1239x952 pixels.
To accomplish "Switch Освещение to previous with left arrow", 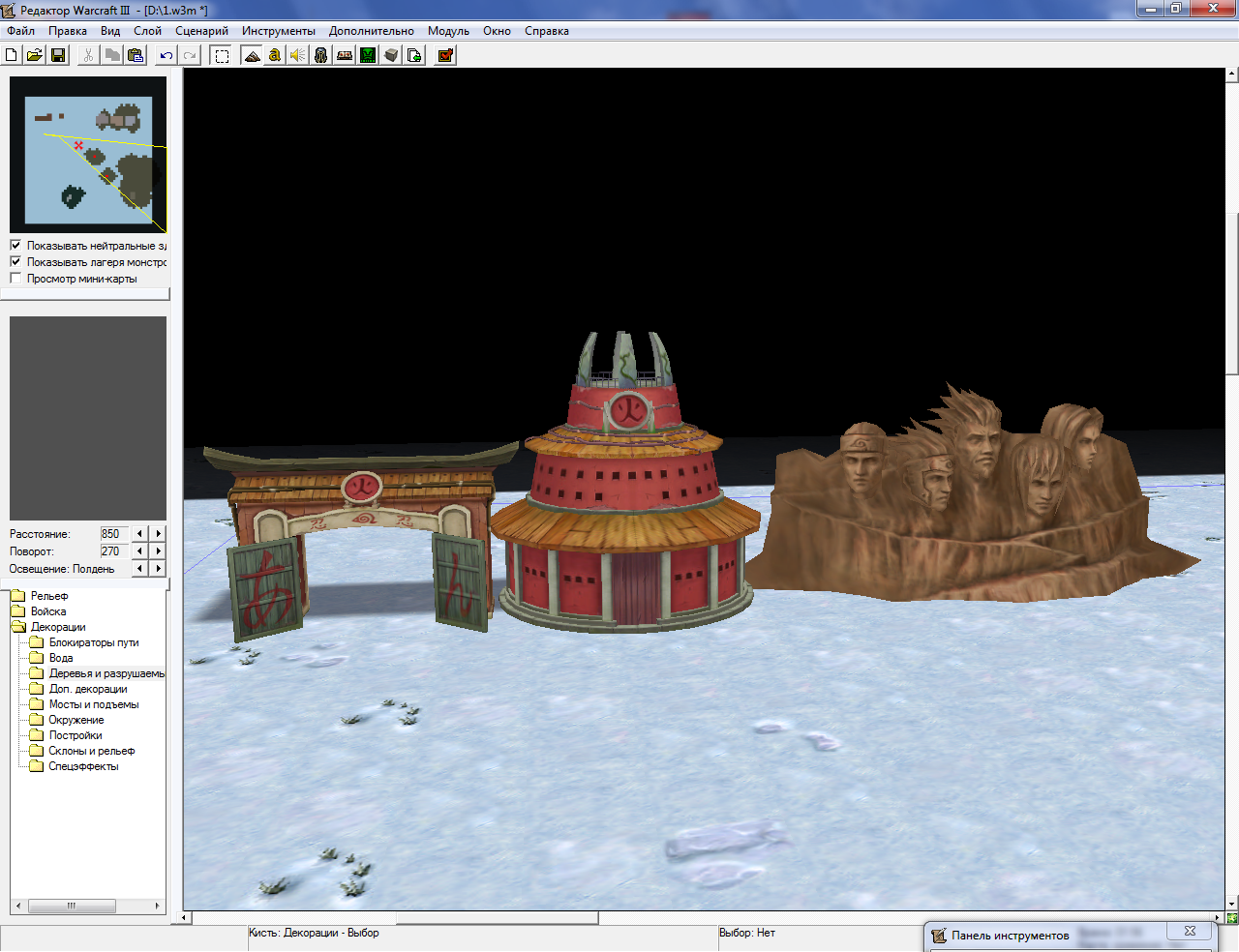I will tap(139, 569).
